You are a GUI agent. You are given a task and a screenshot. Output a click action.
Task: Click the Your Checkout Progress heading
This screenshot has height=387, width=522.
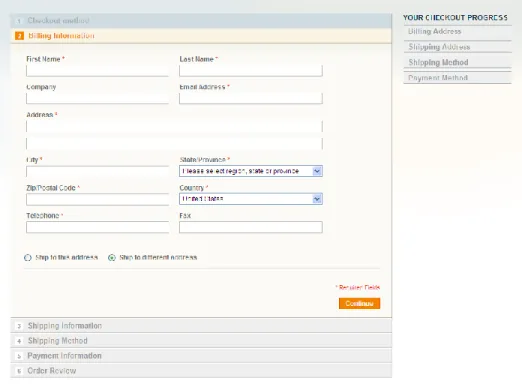pyautogui.click(x=455, y=18)
